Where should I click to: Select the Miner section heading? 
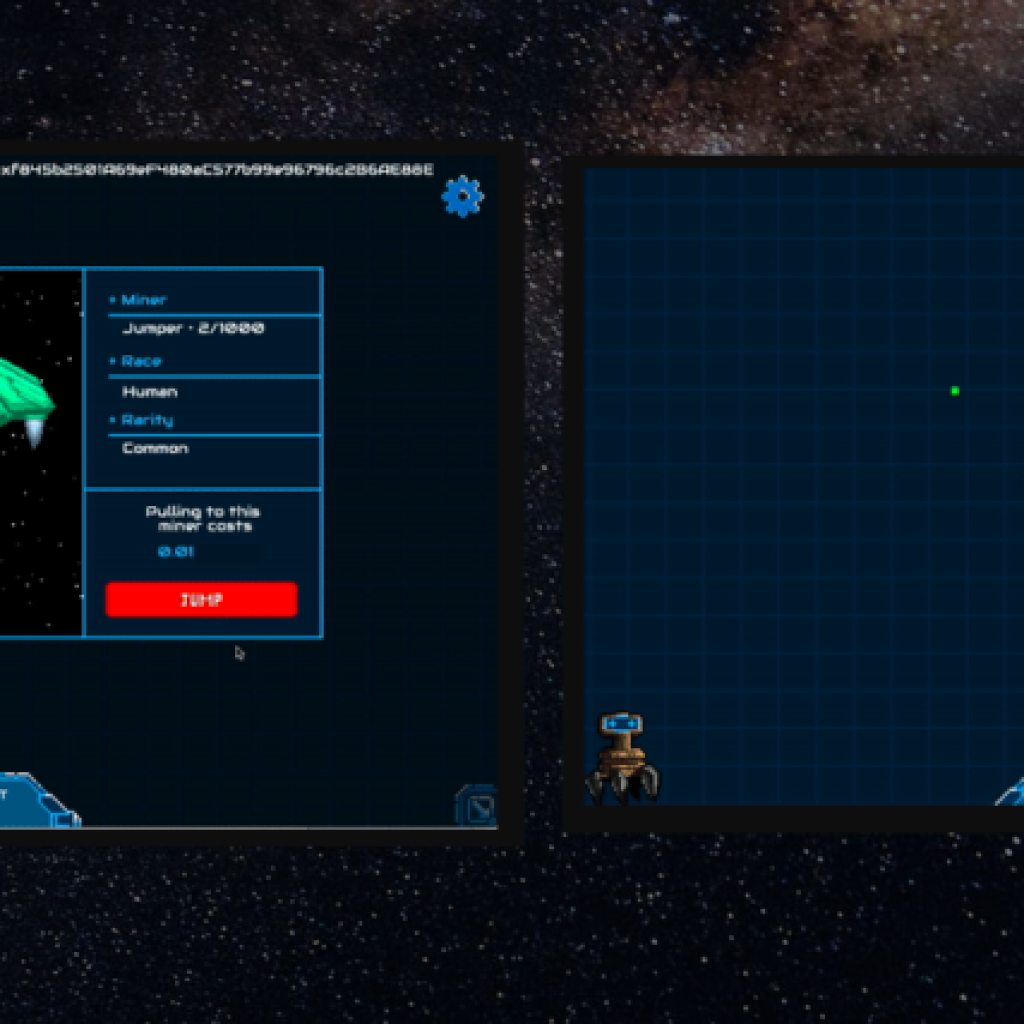point(143,300)
